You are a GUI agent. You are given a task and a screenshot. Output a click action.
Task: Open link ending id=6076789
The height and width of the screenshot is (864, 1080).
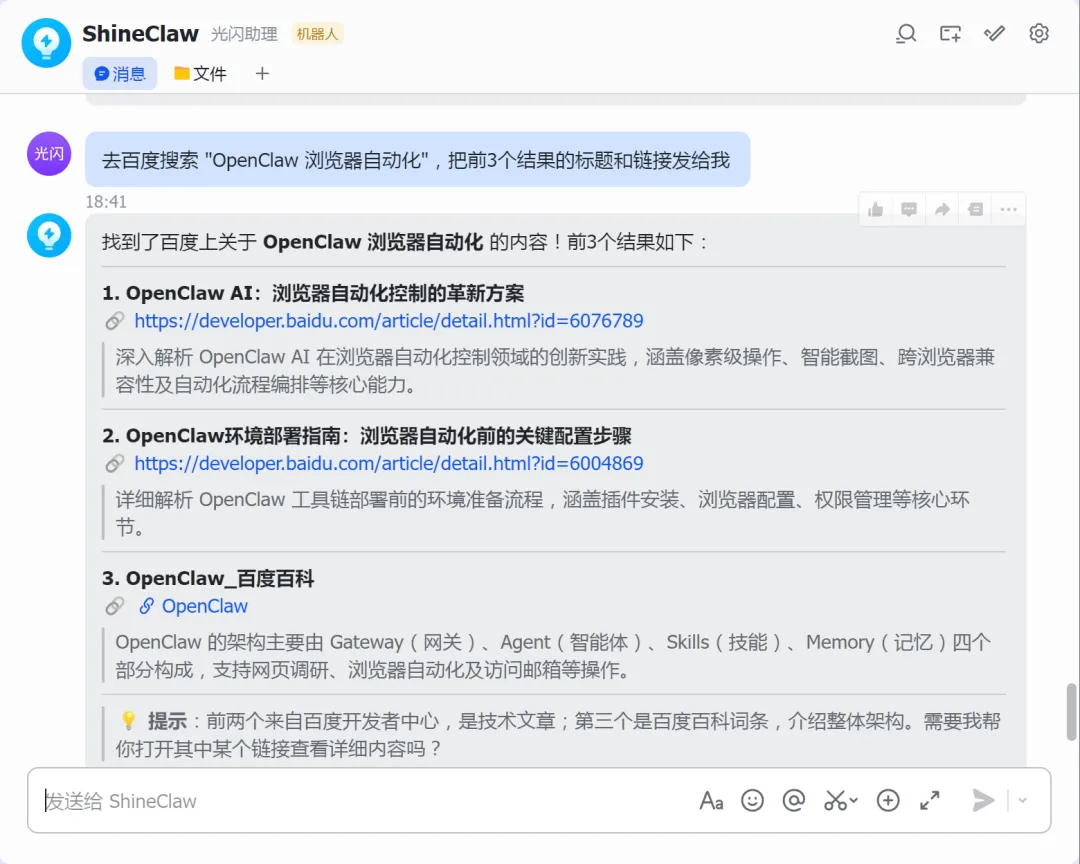tap(388, 321)
